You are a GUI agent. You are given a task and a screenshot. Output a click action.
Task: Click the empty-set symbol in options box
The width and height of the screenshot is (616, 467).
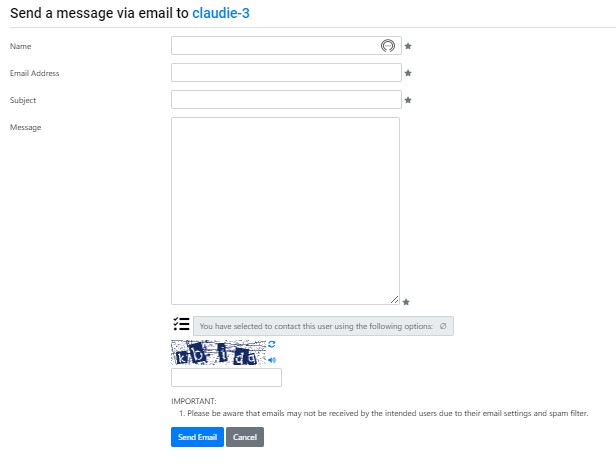(x=443, y=326)
